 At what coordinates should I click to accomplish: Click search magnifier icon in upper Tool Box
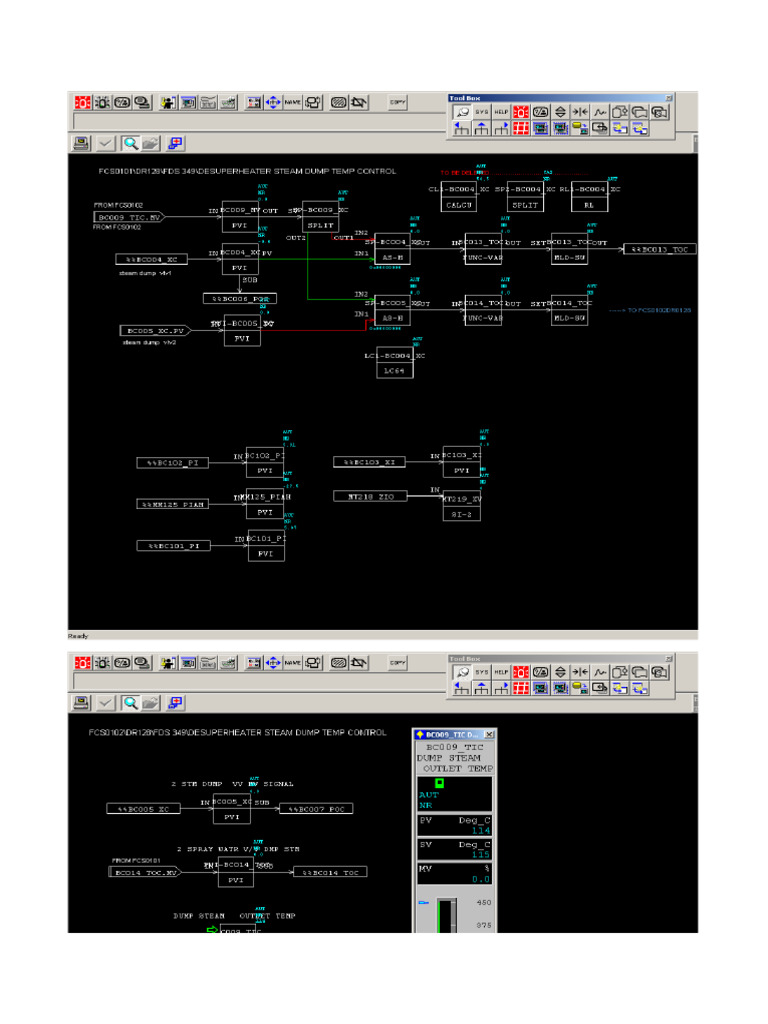point(462,112)
